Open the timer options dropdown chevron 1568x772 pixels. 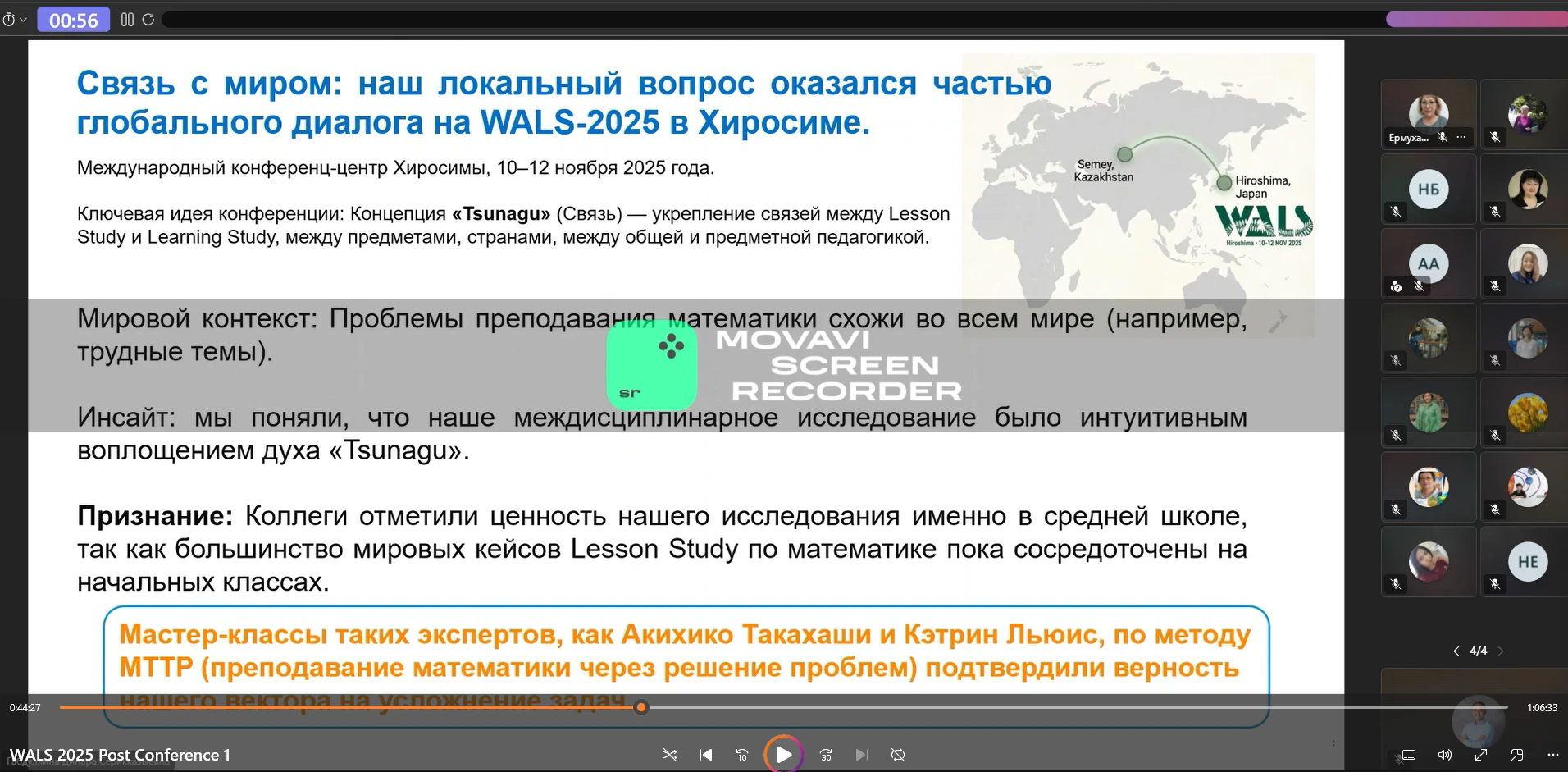click(x=22, y=20)
